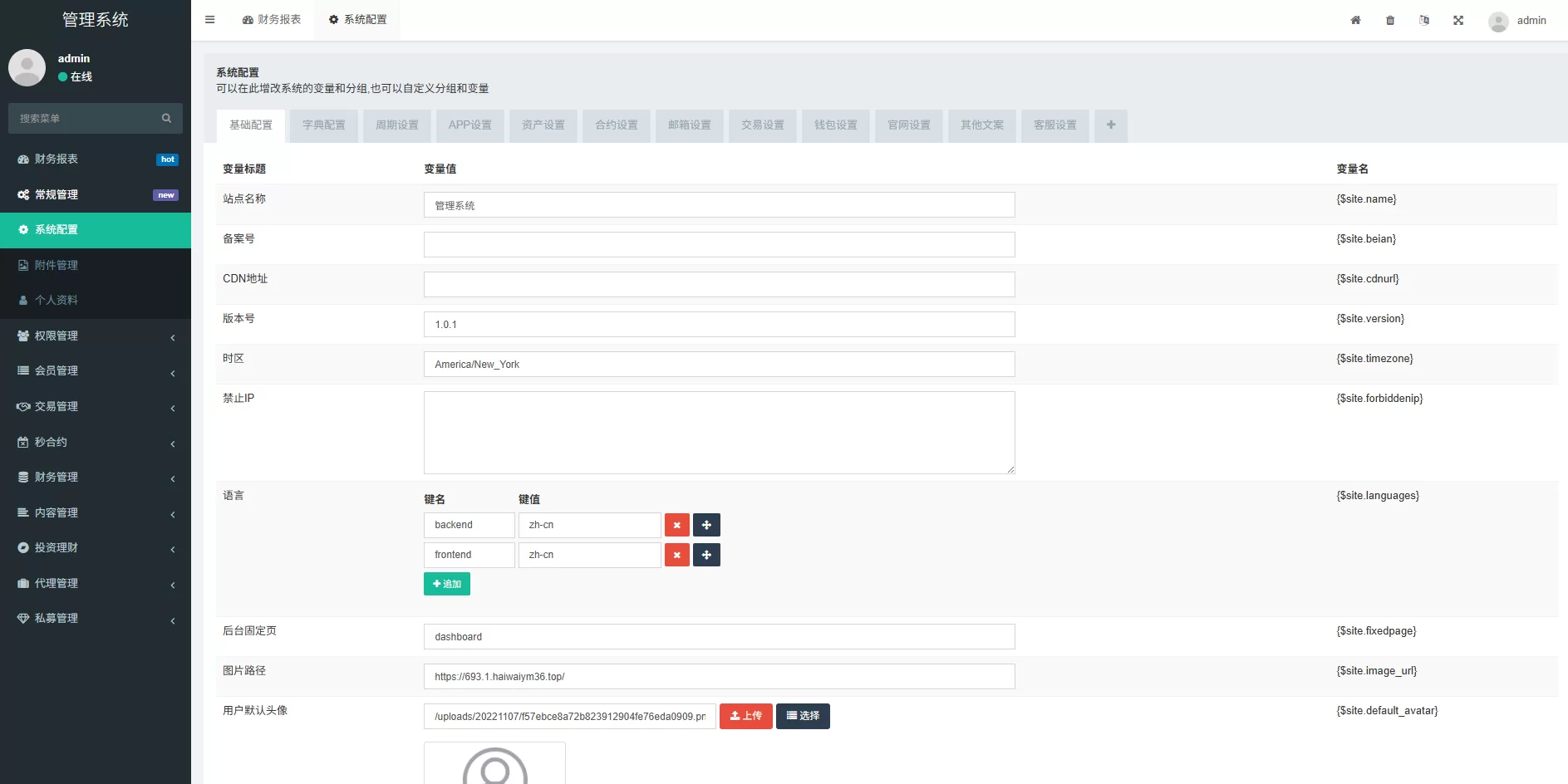
Task: Add a new config group with plus tab
Action: [1110, 125]
